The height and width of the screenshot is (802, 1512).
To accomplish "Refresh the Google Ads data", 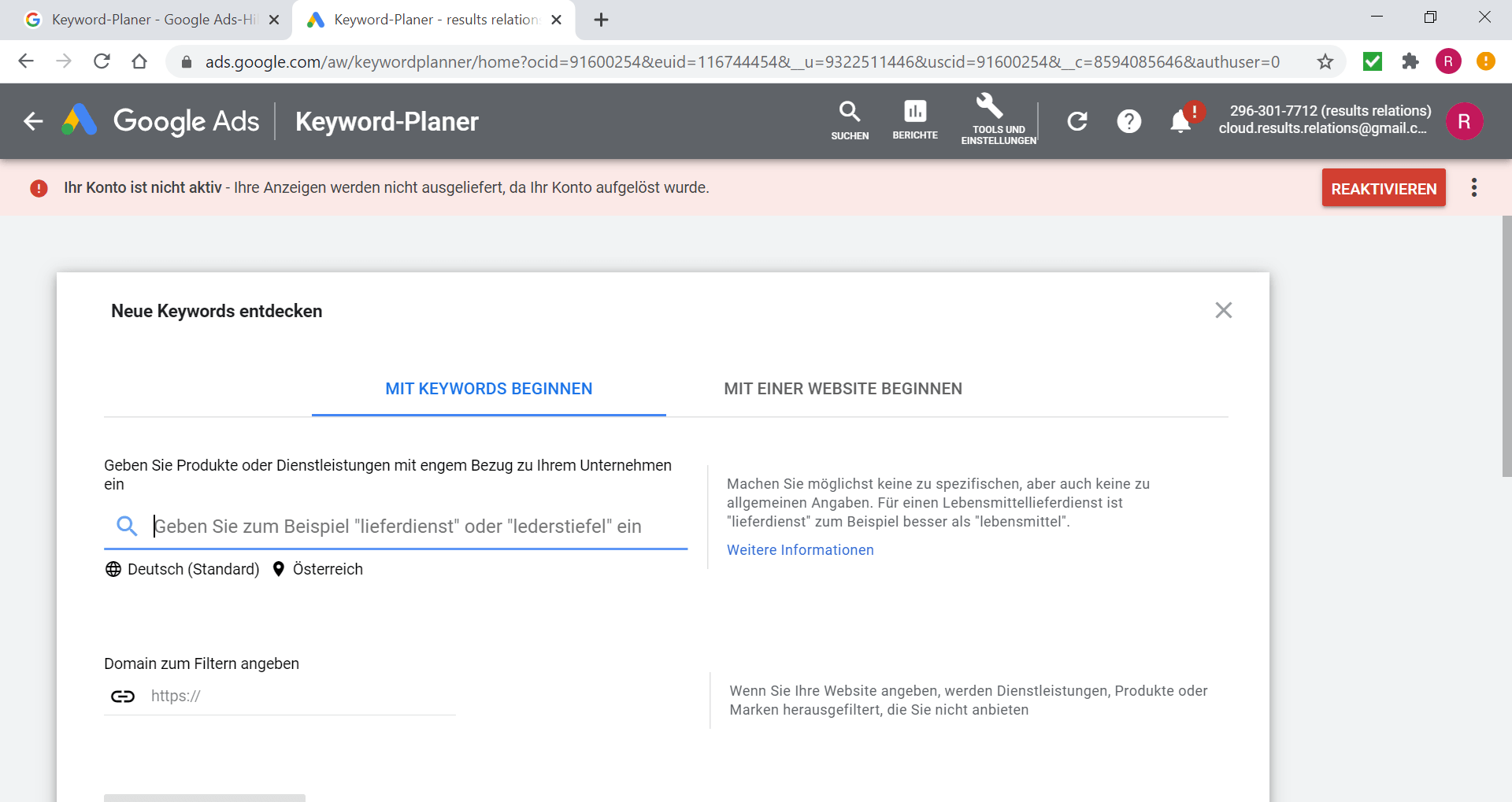I will (1077, 121).
